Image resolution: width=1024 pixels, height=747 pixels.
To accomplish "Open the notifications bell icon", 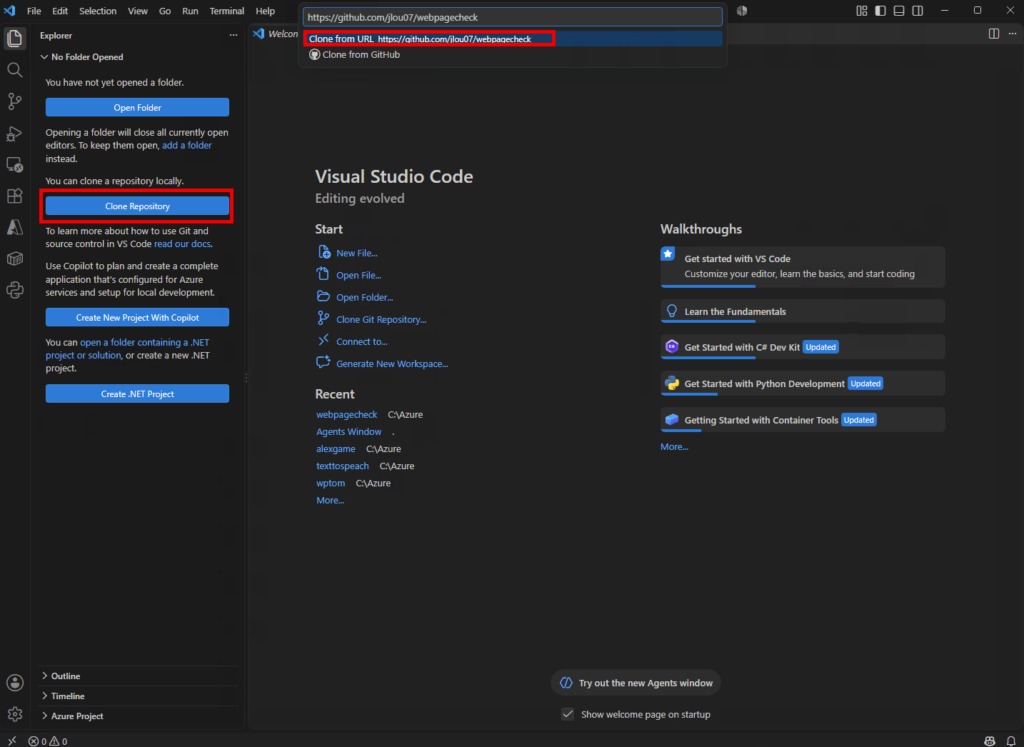I will point(1011,741).
